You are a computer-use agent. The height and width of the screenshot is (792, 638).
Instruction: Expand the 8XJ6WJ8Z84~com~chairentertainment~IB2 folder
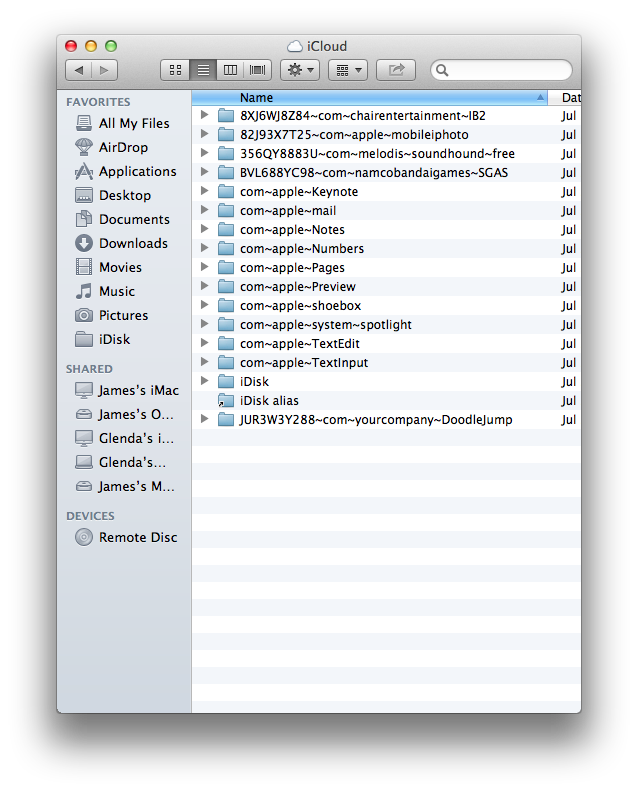205,115
